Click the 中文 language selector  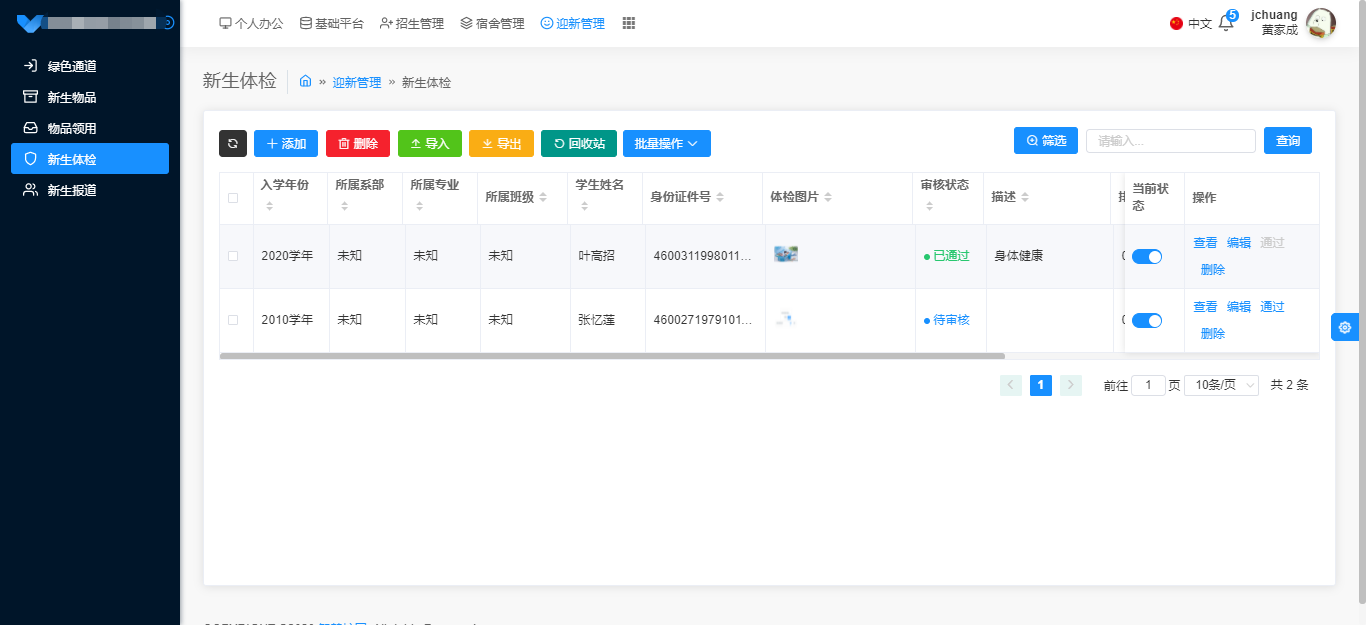tap(1200, 23)
